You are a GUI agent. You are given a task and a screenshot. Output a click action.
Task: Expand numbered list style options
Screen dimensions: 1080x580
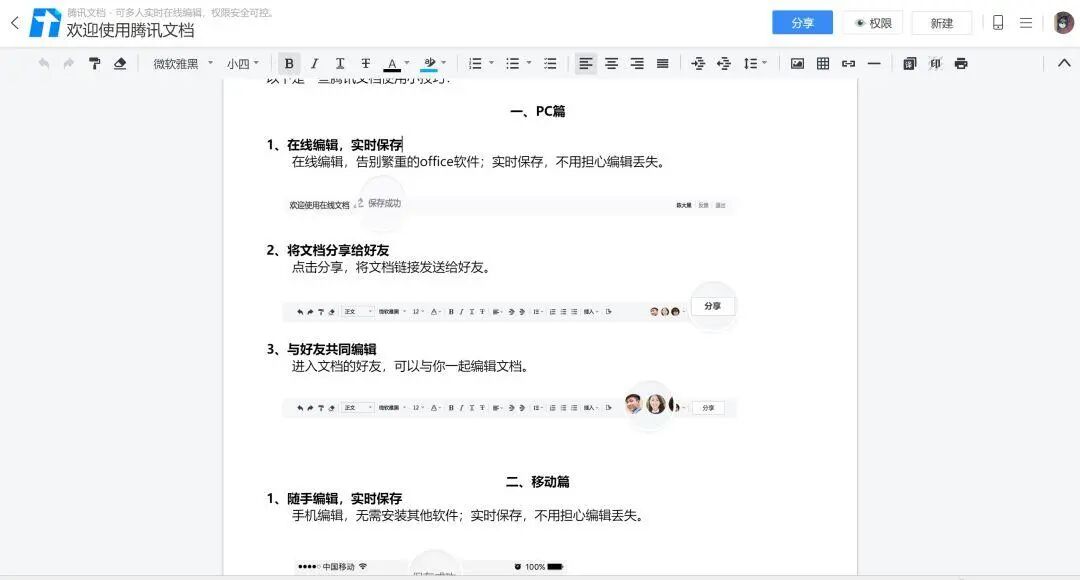pos(492,63)
